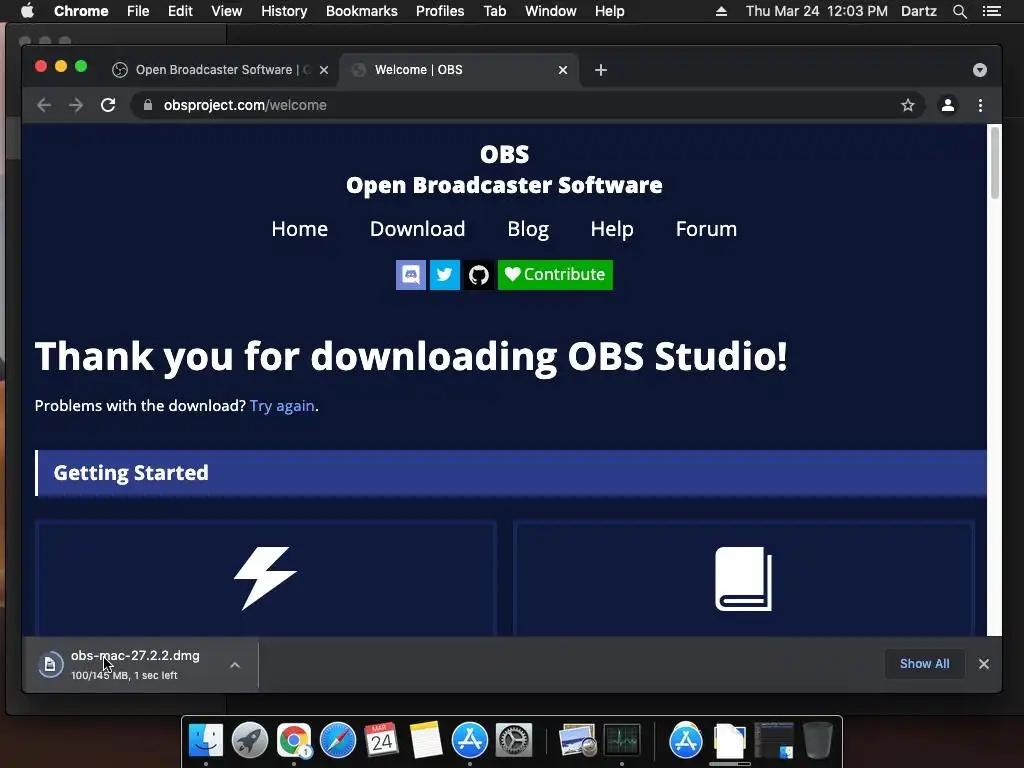Image resolution: width=1024 pixels, height=768 pixels.
Task: Open the Apple menu
Action: [x=27, y=11]
